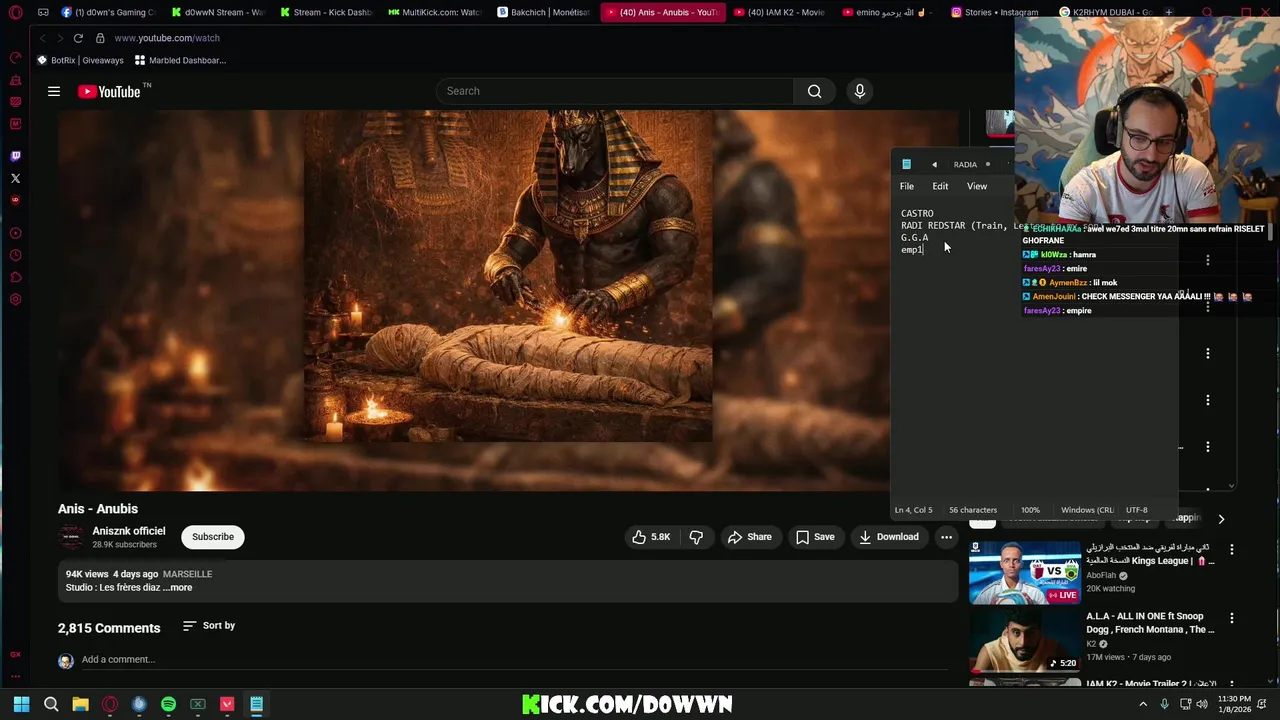Open the Twitch panel in the Opera sidebar
Viewport: 1280px width, 720px height.
tap(15, 156)
